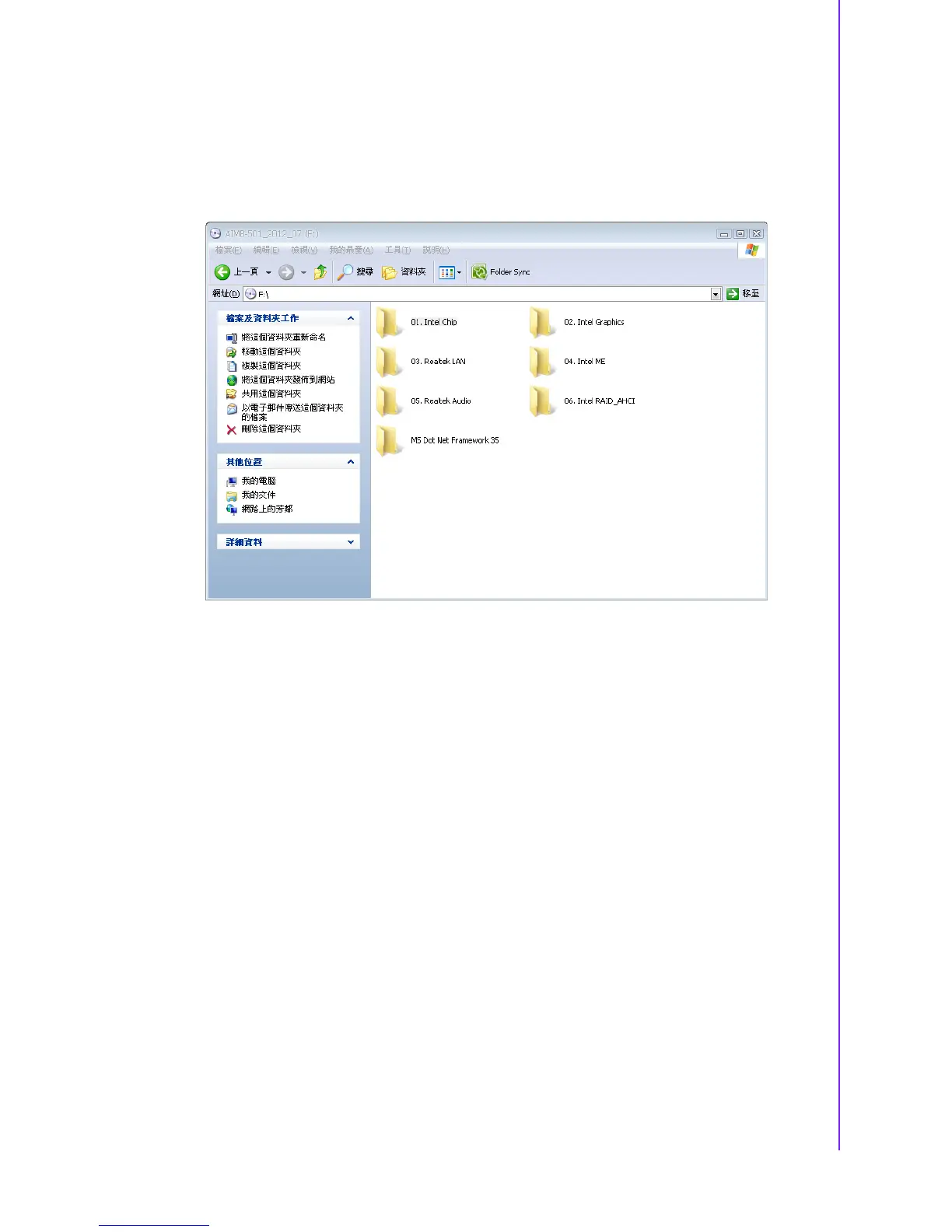Click 將這個資料夾發佈到網站 link
This screenshot has width=952, height=1232.
point(288,380)
